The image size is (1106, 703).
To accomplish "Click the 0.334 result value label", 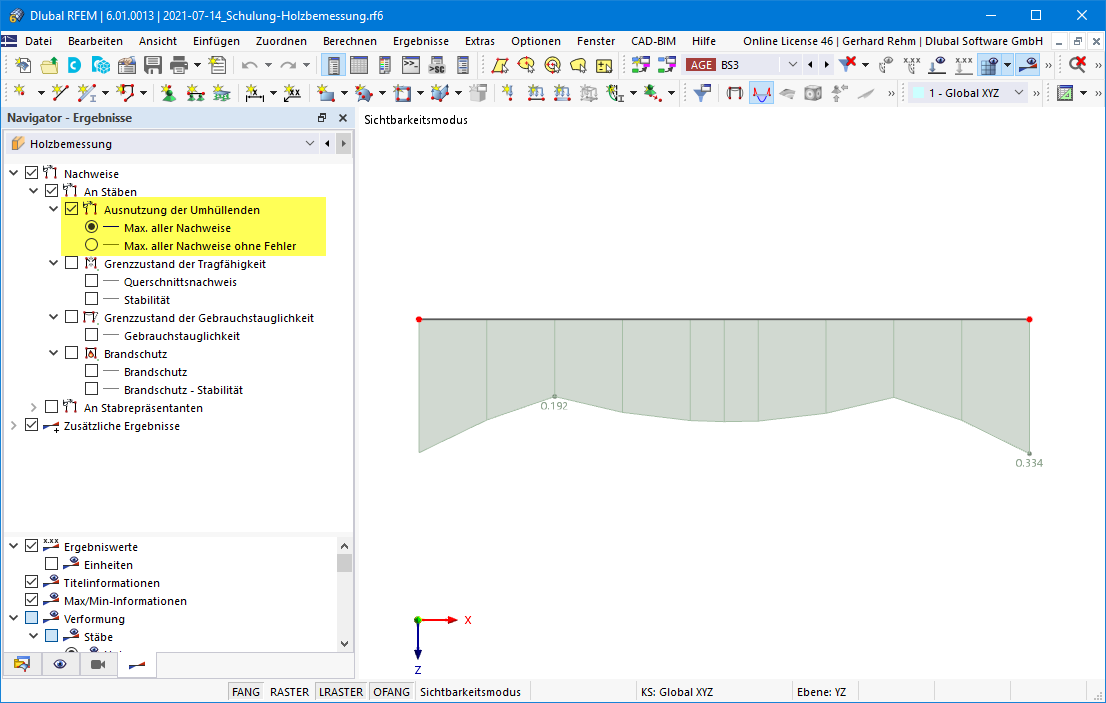I will [x=1029, y=463].
